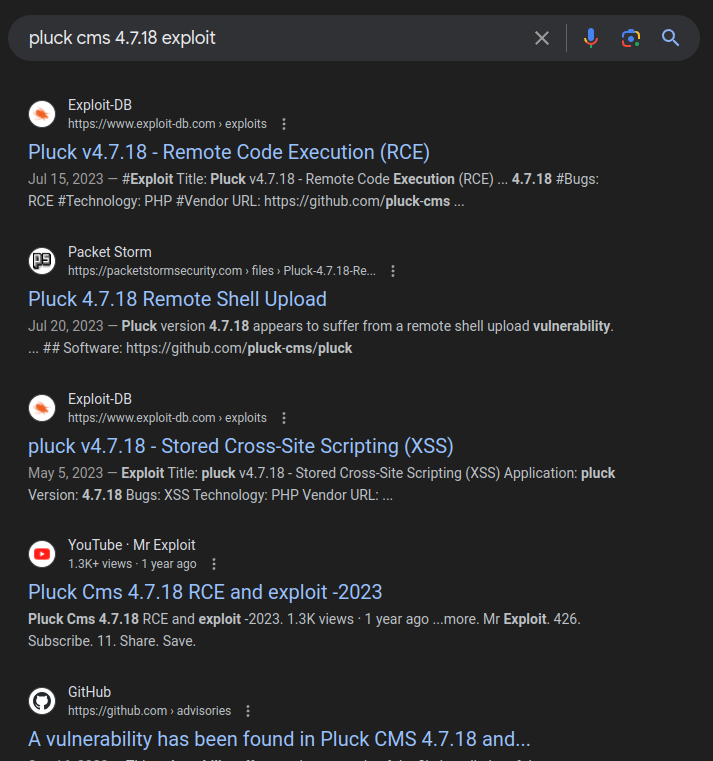The width and height of the screenshot is (713, 761).
Task: Click the YouTube result favicon
Action: pos(42,554)
